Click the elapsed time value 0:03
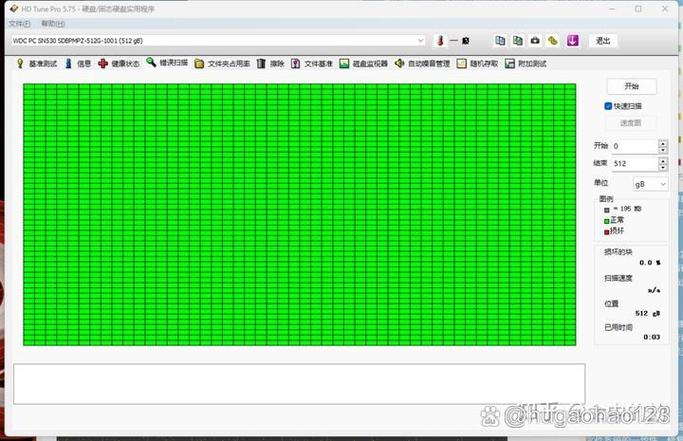 pos(652,337)
